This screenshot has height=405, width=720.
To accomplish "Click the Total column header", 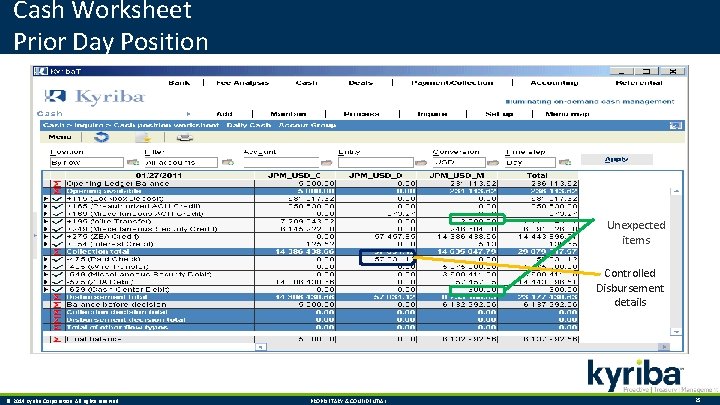I will tap(537, 175).
